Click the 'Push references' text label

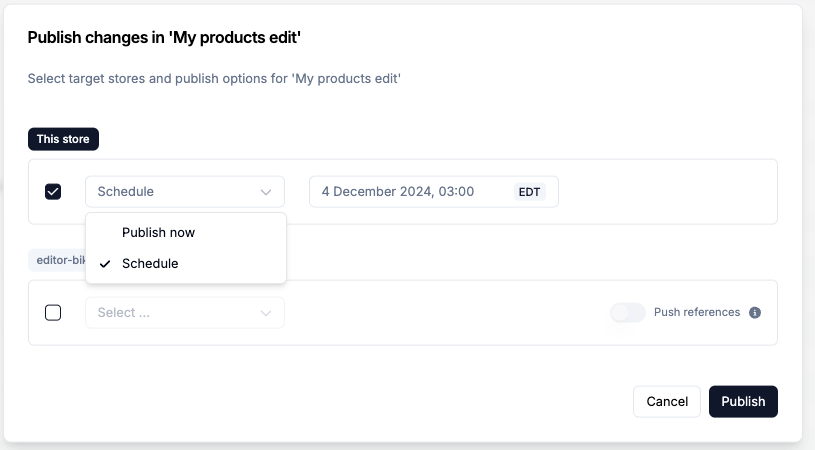(x=697, y=313)
